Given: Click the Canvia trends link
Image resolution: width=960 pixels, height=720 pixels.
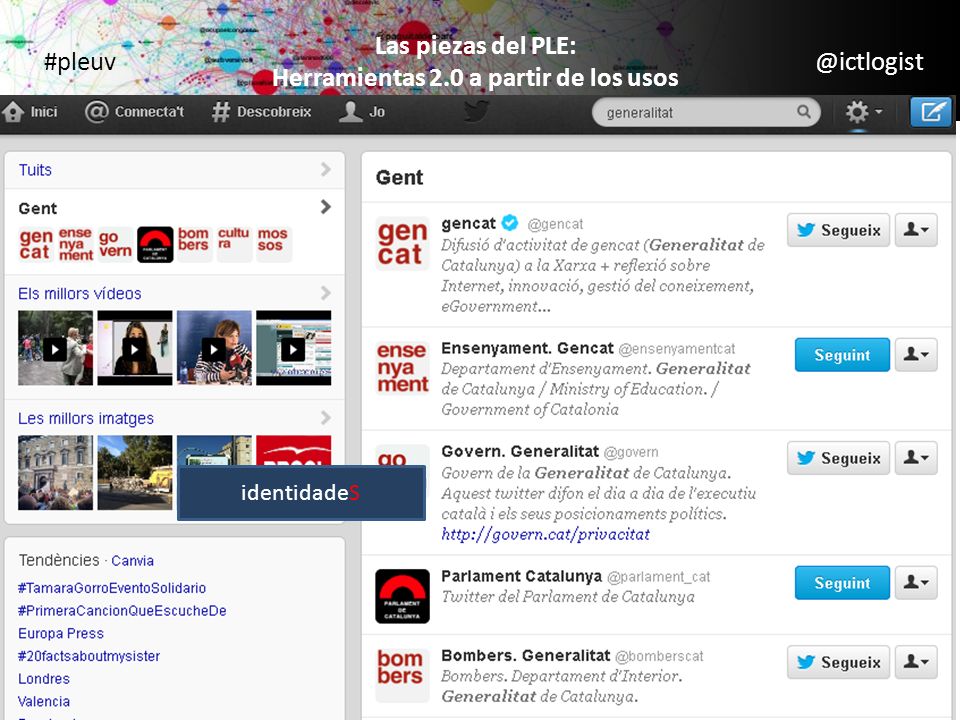Looking at the screenshot, I should pos(132,561).
